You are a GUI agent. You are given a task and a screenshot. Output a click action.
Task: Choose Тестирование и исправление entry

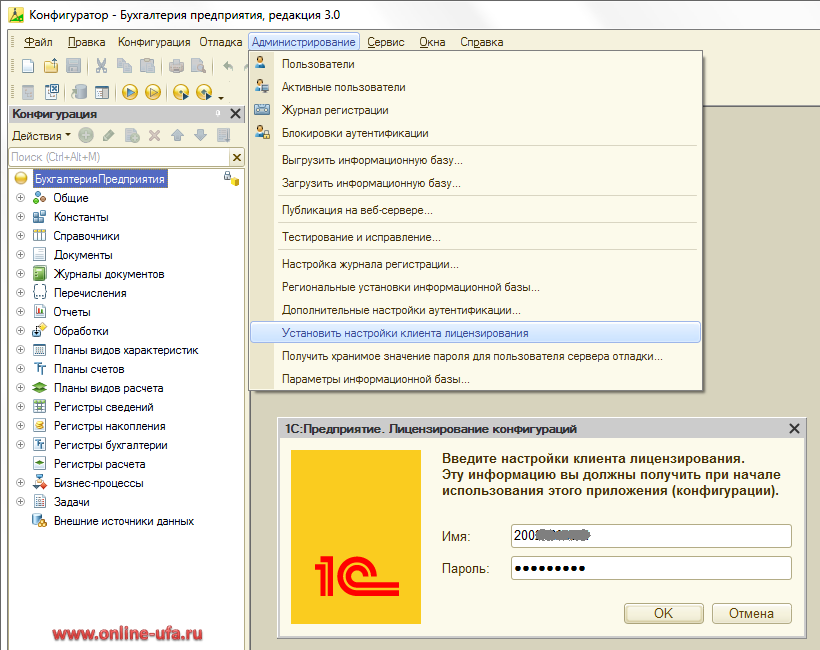[475, 237]
